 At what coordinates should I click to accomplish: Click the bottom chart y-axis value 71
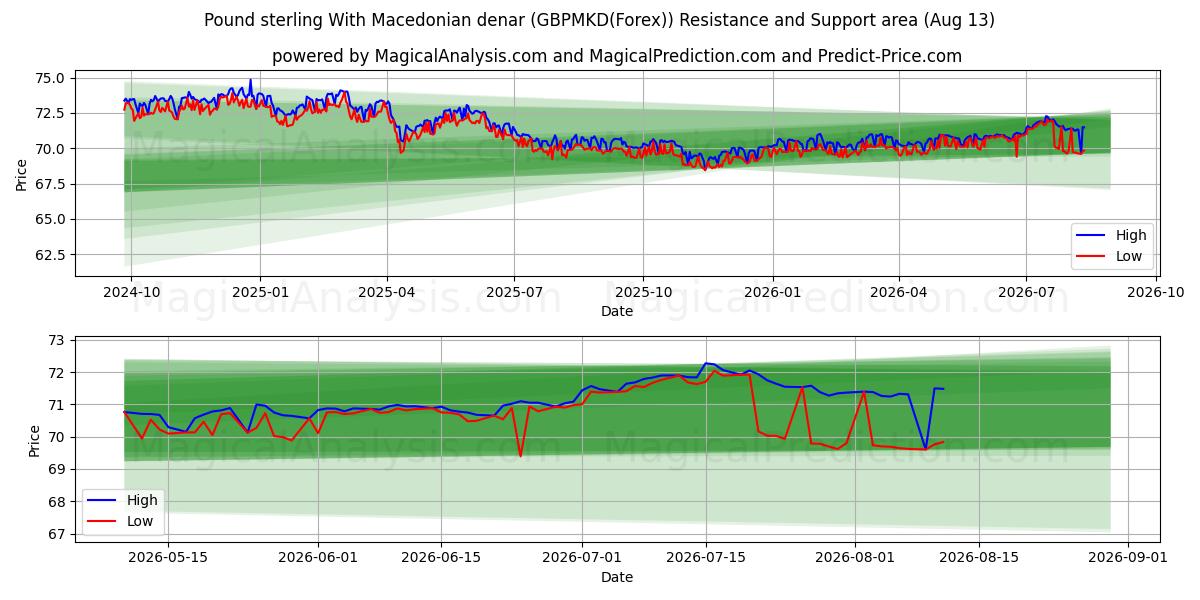coord(57,405)
